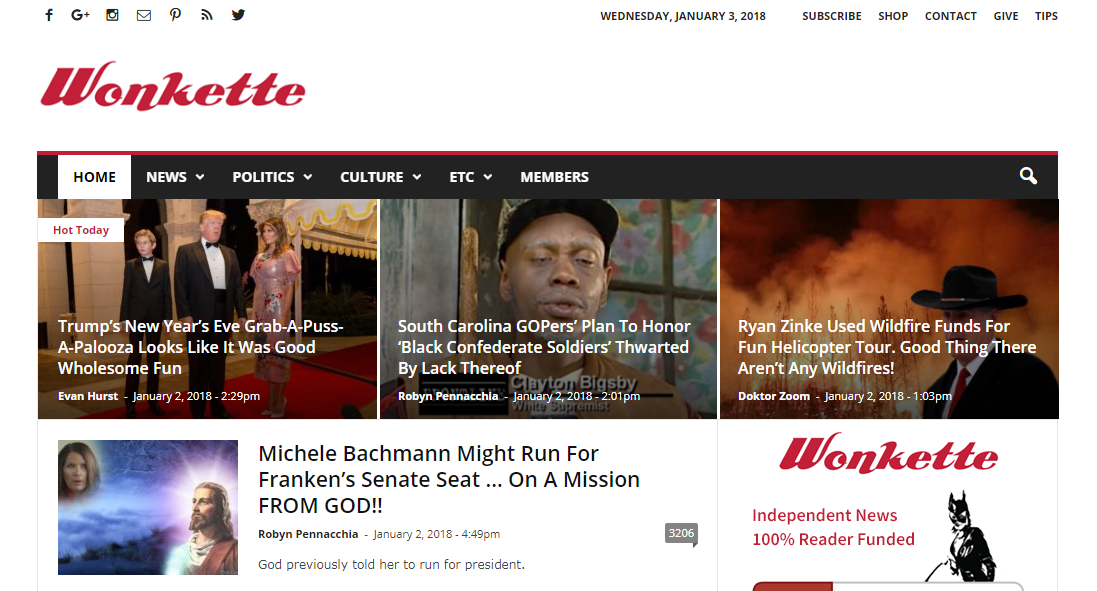Click the January 2, 2018 - 2:01pm timestamp

pos(576,396)
